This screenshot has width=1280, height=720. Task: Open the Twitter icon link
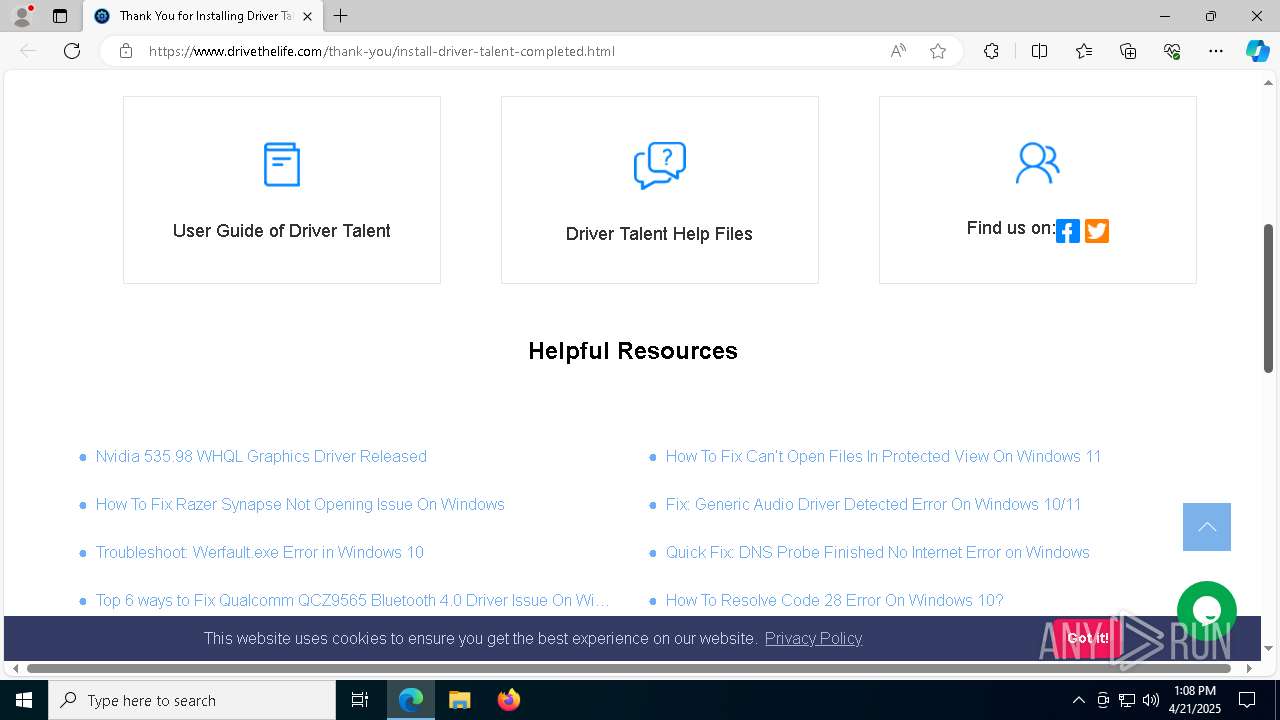[1097, 231]
